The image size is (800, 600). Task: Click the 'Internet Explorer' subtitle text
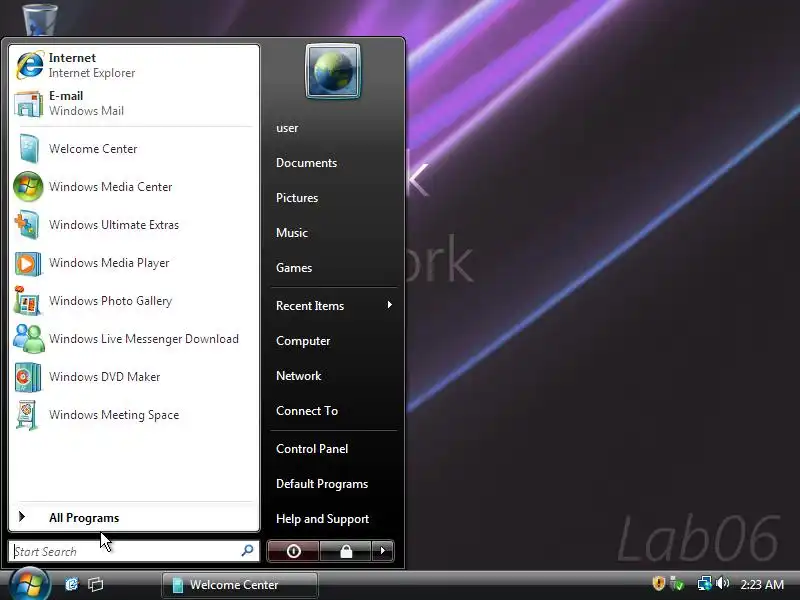tap(92, 73)
